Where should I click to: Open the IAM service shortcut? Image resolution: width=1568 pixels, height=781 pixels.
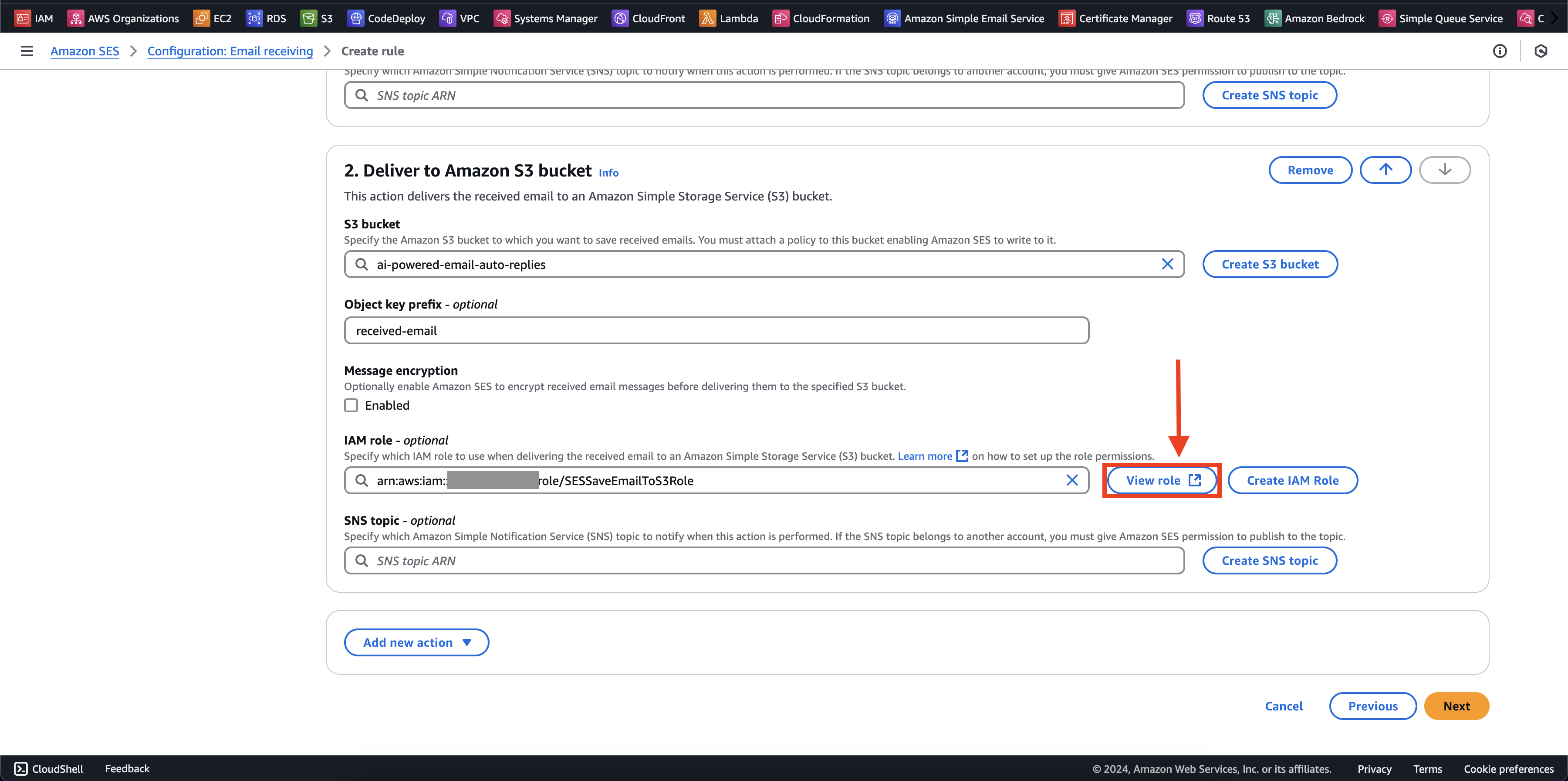click(x=34, y=18)
